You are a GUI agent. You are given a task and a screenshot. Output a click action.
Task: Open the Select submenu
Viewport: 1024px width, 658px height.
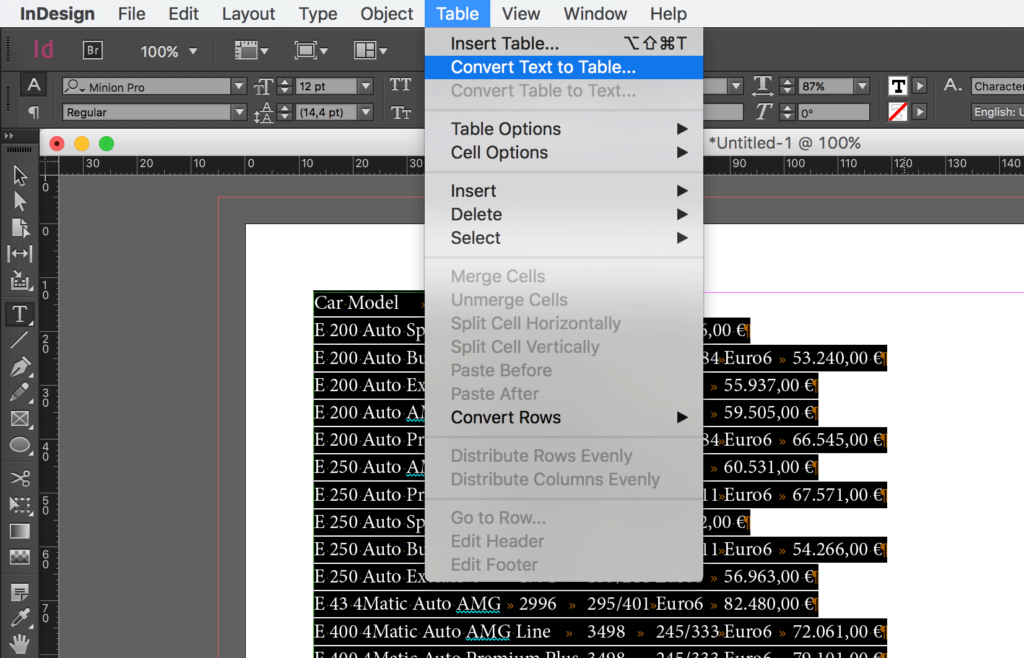564,238
